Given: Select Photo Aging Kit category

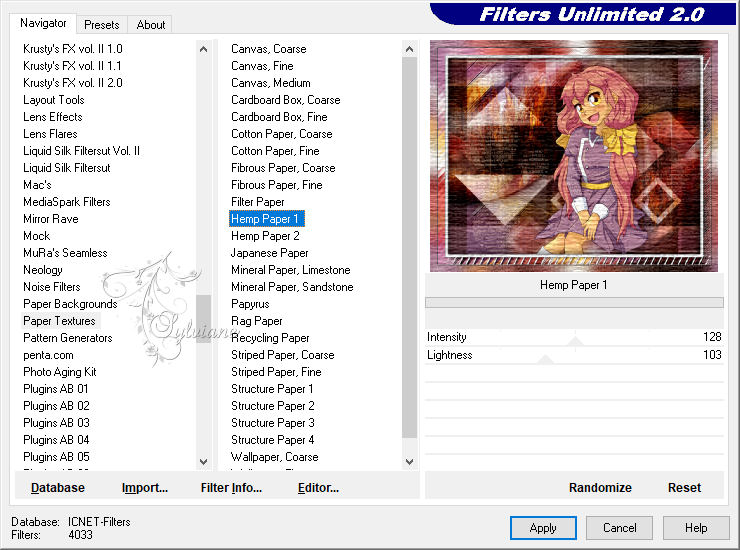Looking at the screenshot, I should pyautogui.click(x=59, y=372).
